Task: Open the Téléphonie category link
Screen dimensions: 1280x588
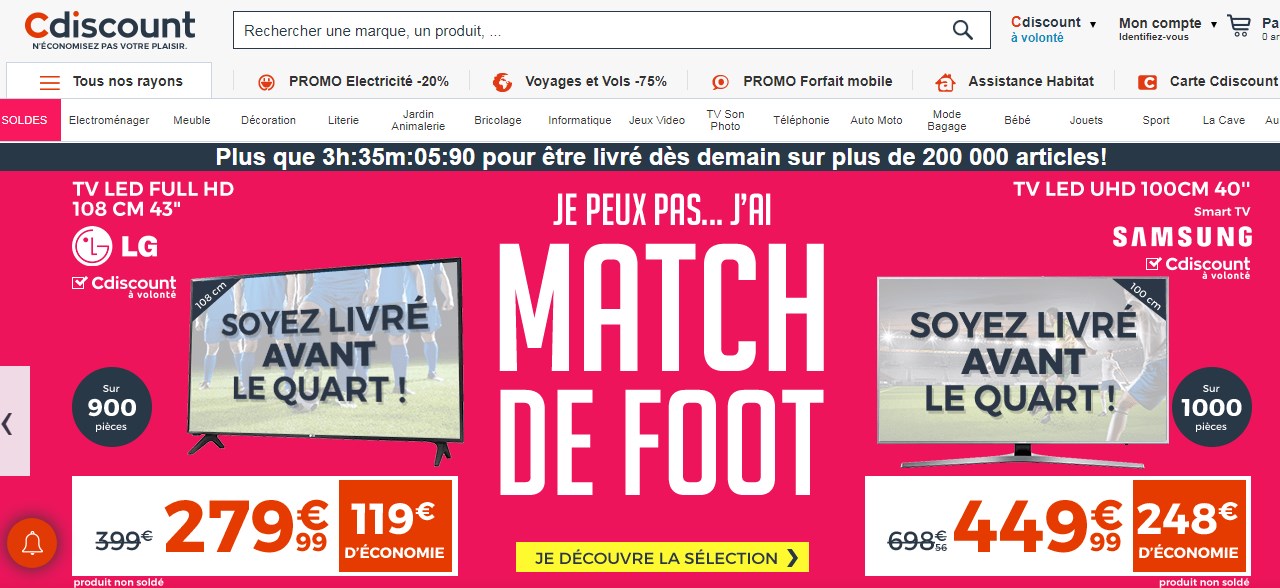Action: (x=801, y=120)
